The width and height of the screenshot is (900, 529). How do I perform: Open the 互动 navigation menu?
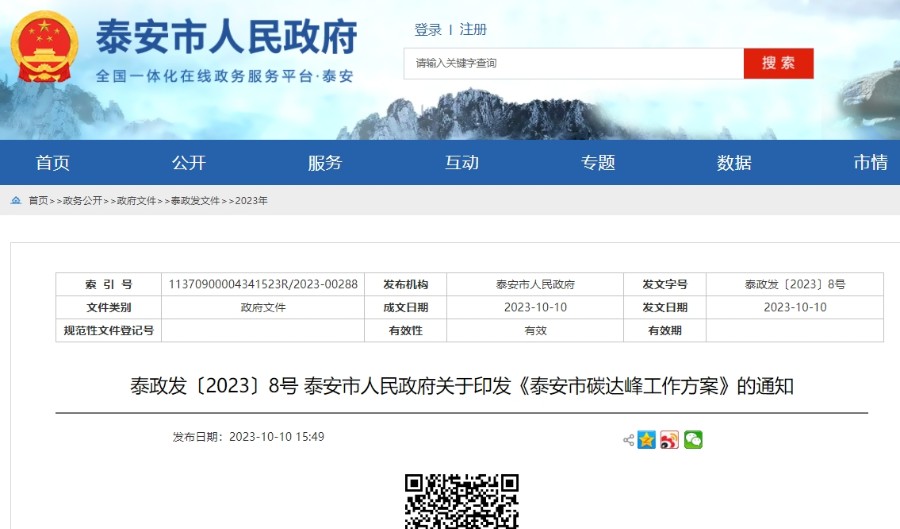point(461,163)
